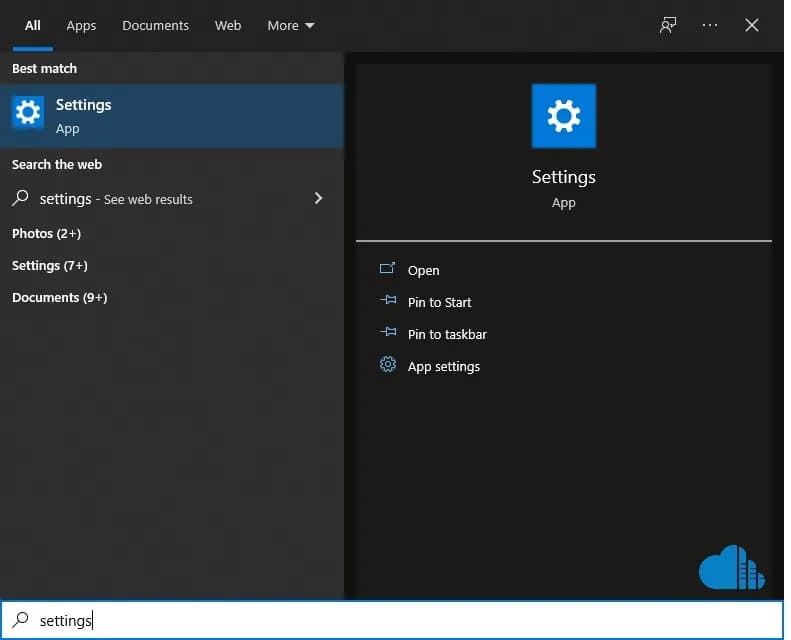
Task: Click the 'Search the web' heading
Action: point(57,164)
